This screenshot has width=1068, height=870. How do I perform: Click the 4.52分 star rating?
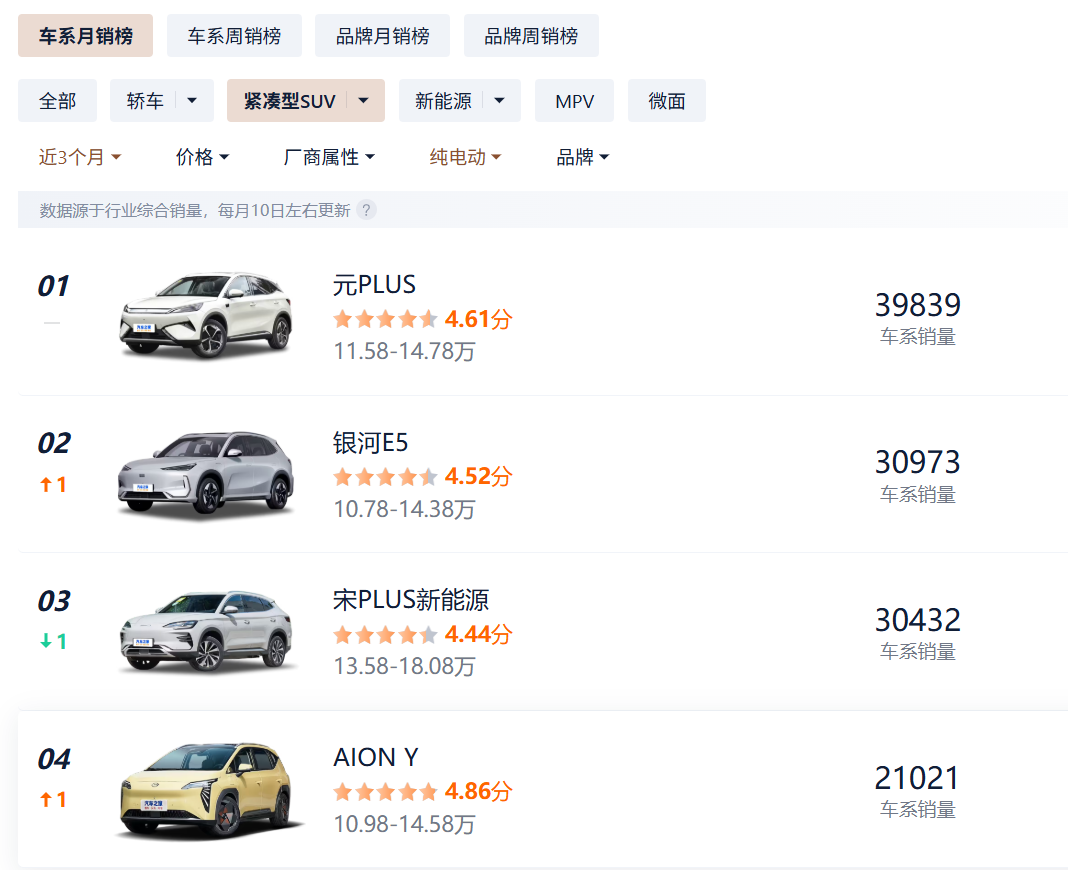tap(422, 476)
